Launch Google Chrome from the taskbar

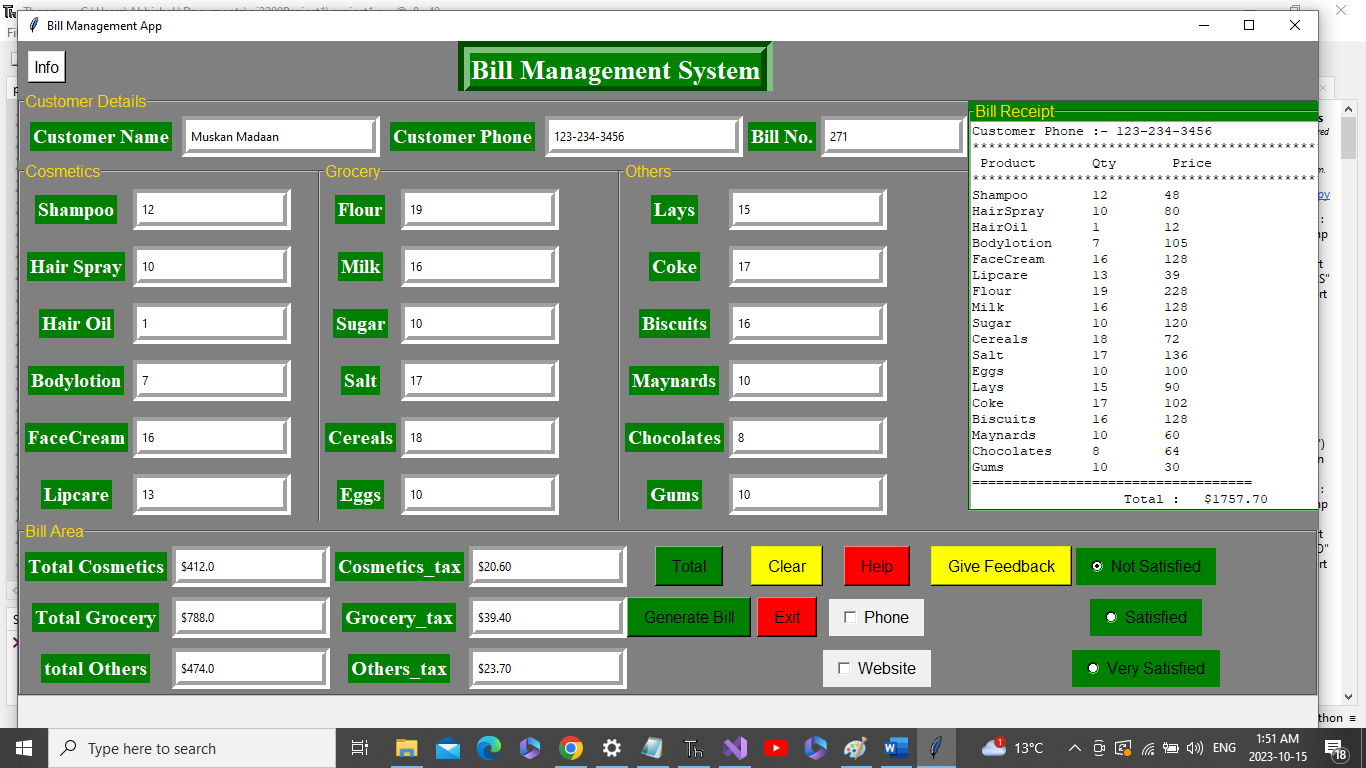point(570,747)
